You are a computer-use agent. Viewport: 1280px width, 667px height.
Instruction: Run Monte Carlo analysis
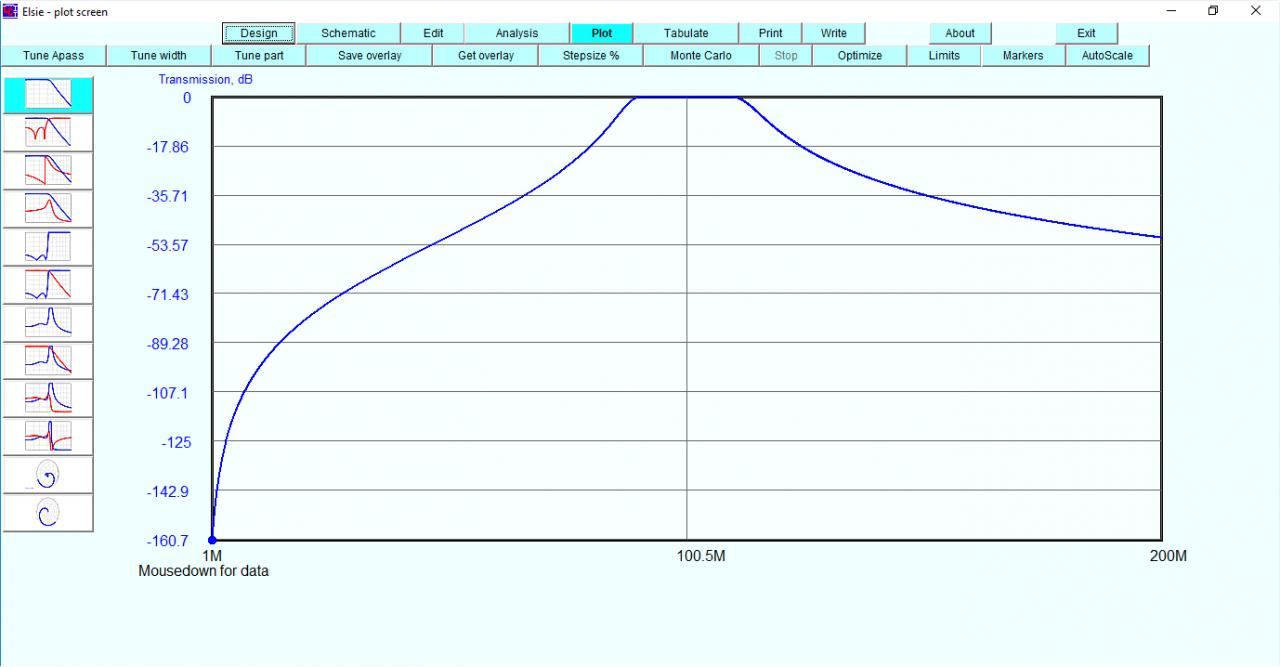pyautogui.click(x=701, y=56)
